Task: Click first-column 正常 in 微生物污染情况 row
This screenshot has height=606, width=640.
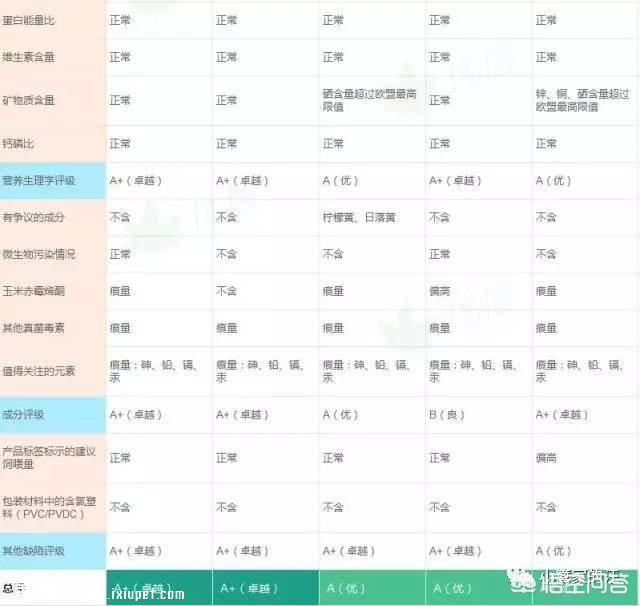Action: click(120, 254)
